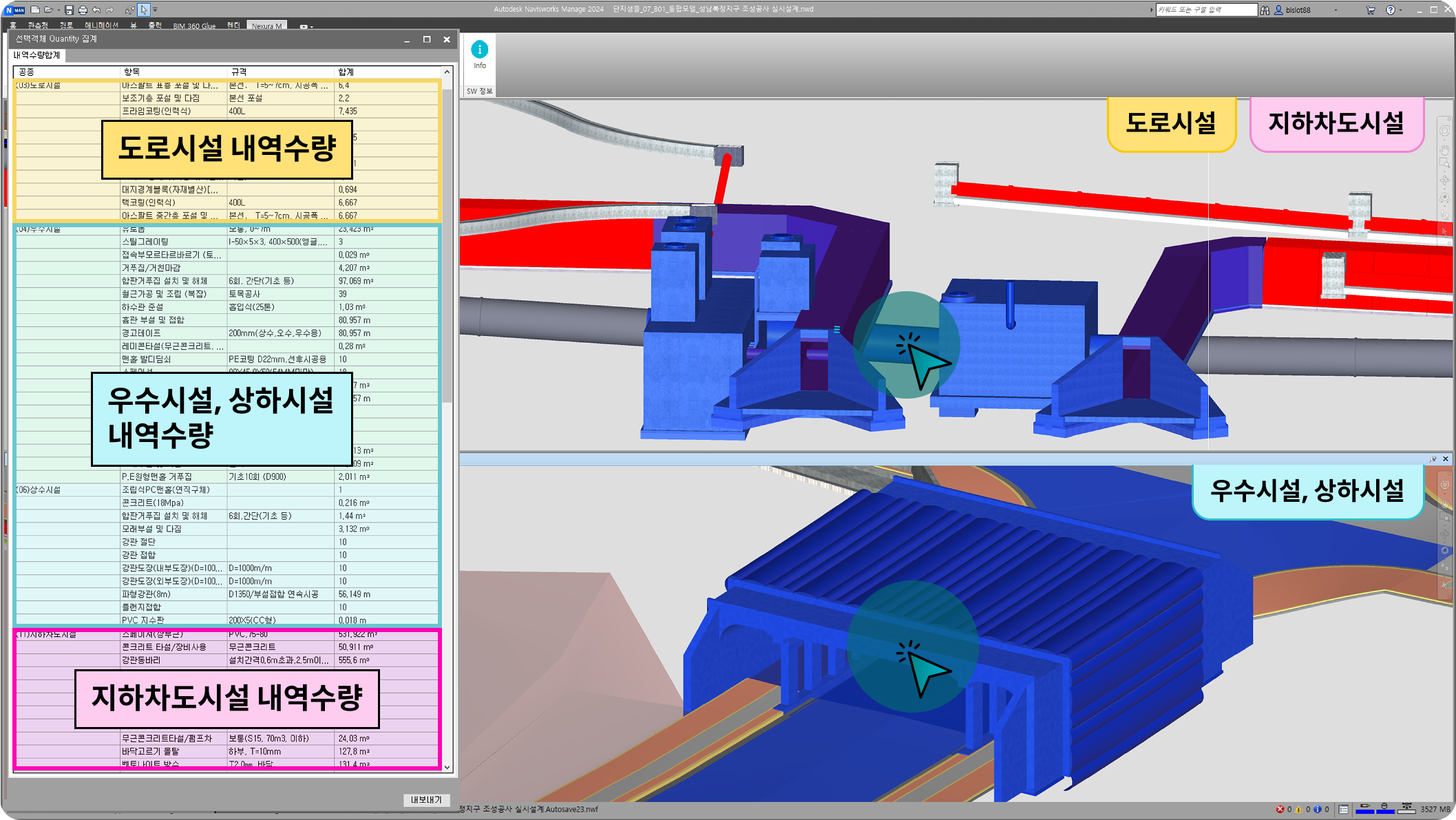The height and width of the screenshot is (820, 1456).
Task: Open the sheet browser icon in status bar
Action: coord(1343,809)
